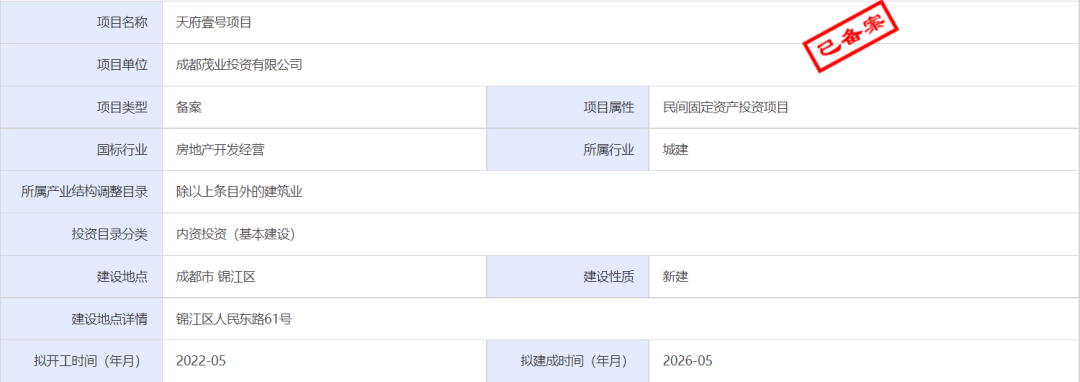The image size is (1080, 382).
Task: Click the 备案 project type value
Action: pyautogui.click(x=189, y=107)
